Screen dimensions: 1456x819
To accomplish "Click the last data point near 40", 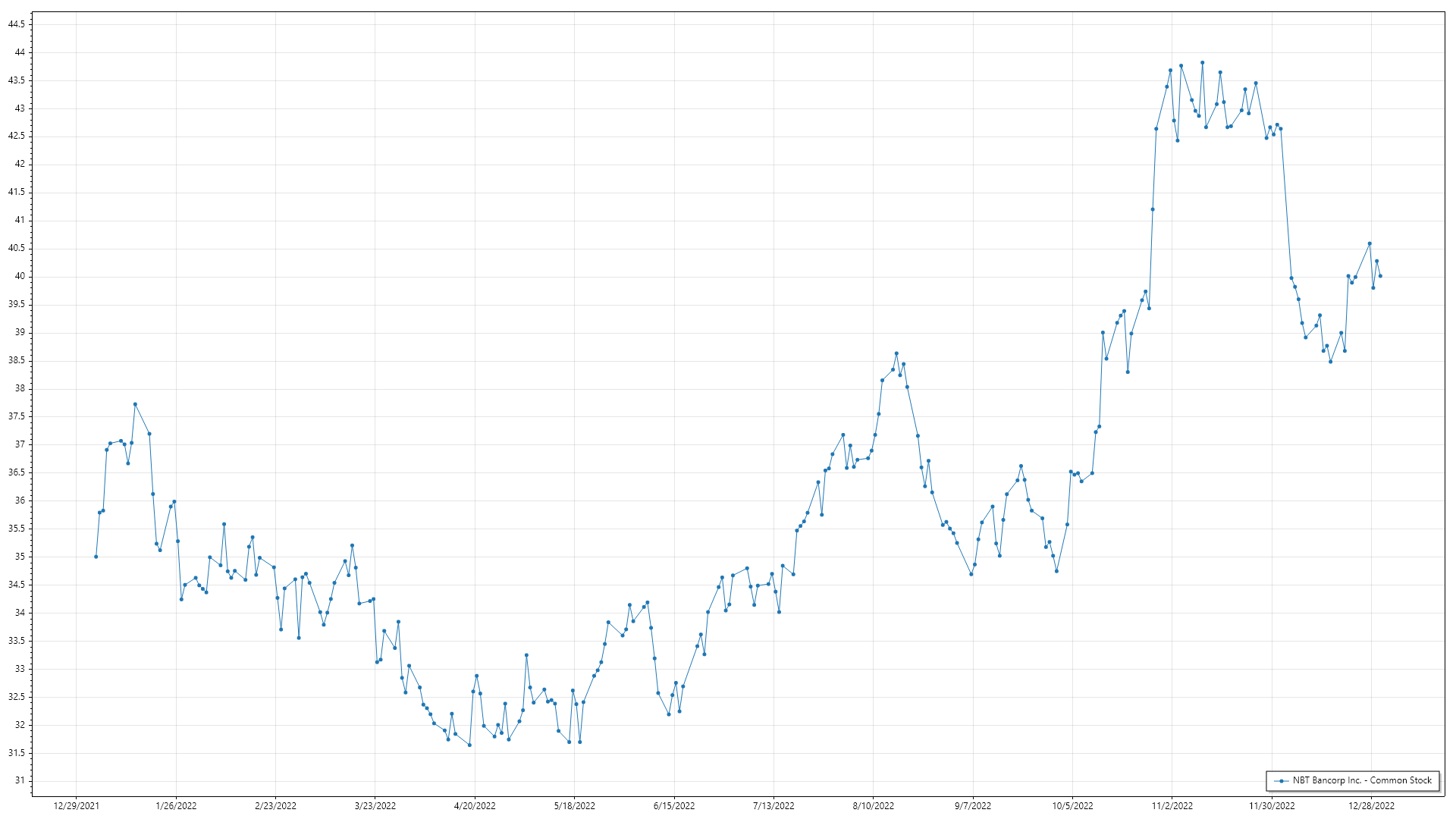I will [x=1380, y=276].
